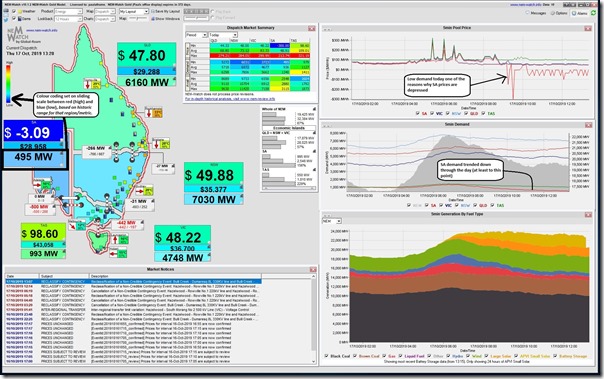Open nem-watch.info link at top right
Viewport: 604px width, 379px height.
[526, 5]
